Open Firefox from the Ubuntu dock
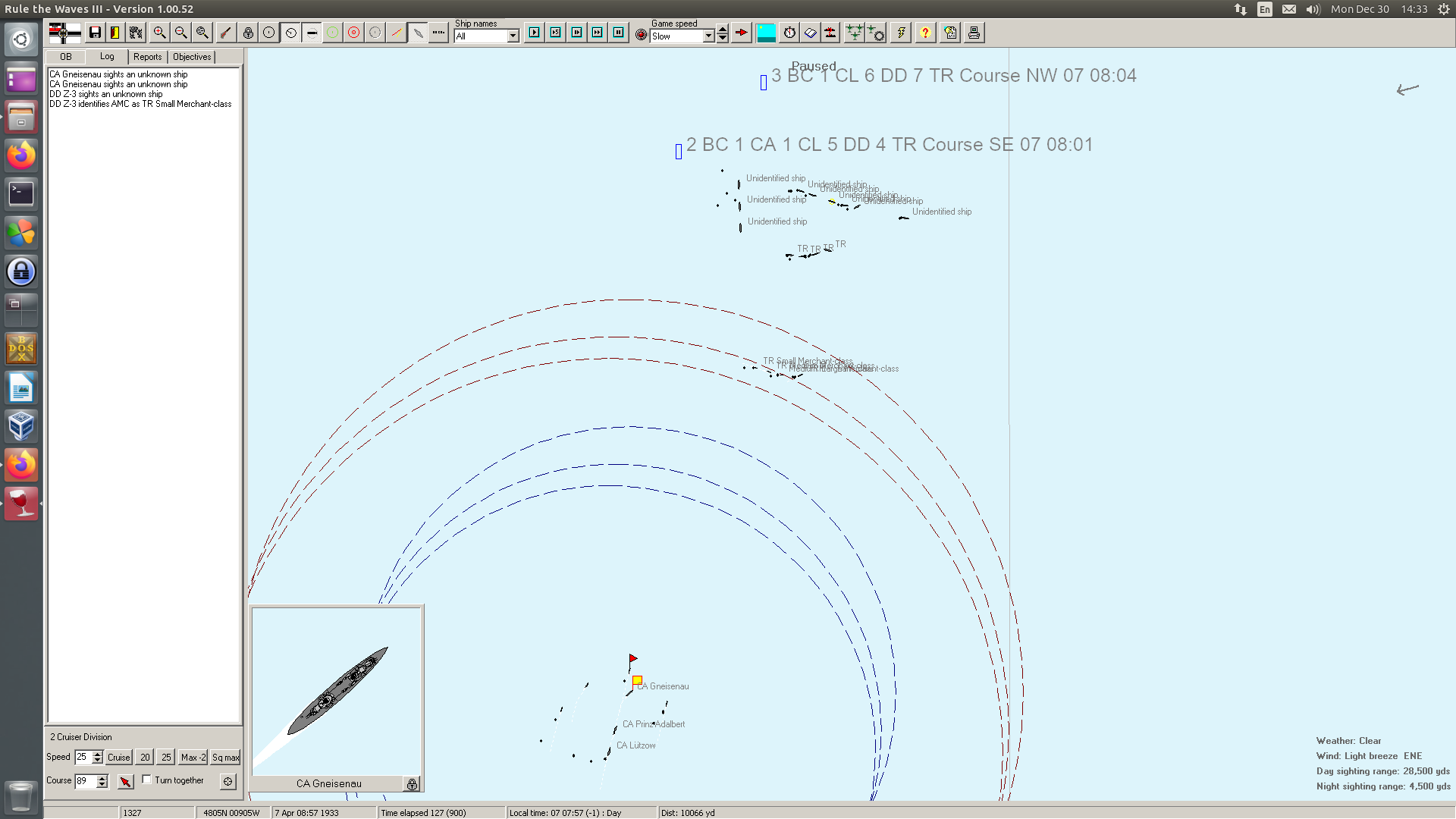The height and width of the screenshot is (819, 1456). click(21, 155)
